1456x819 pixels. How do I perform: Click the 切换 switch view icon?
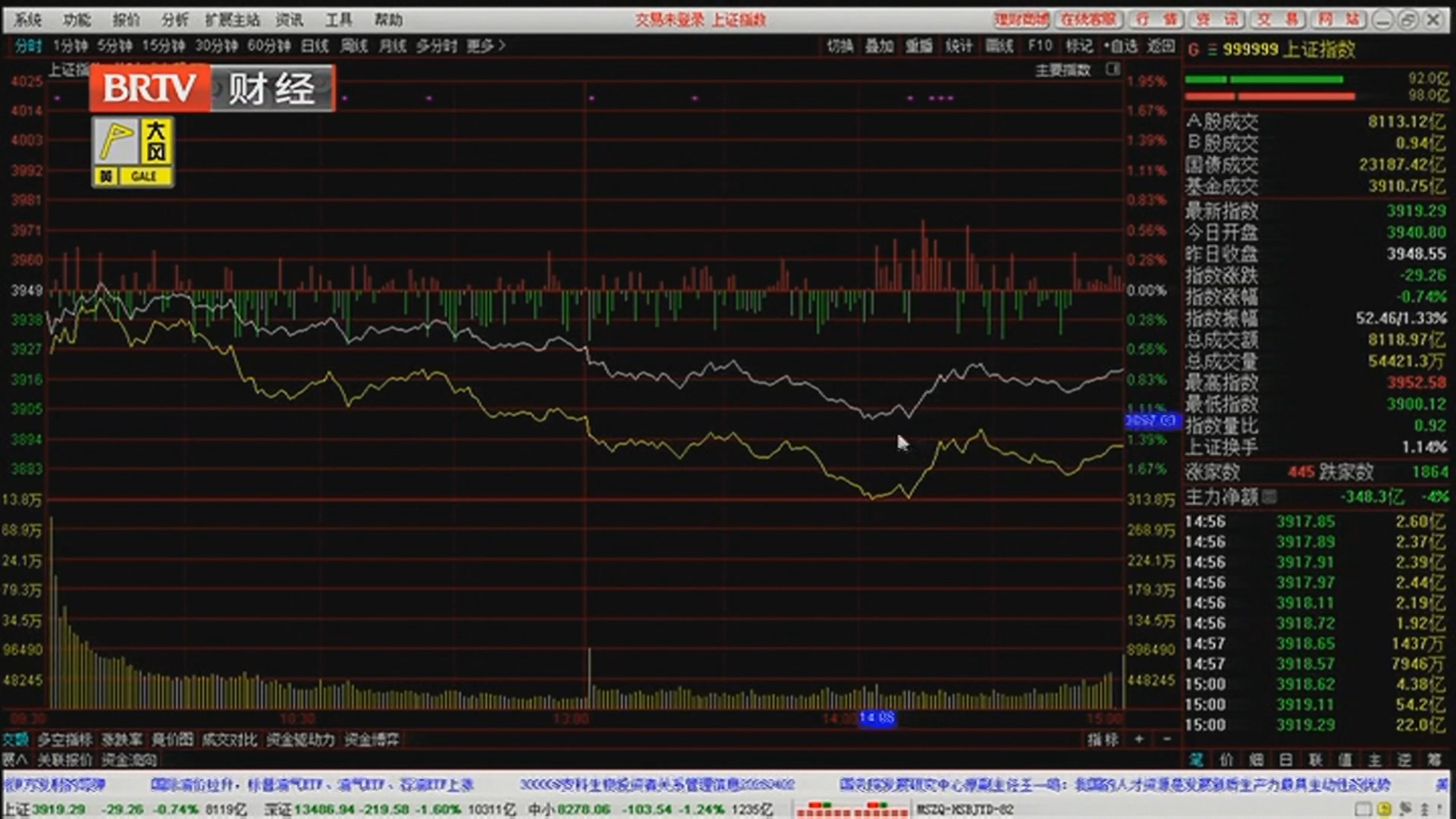(839, 46)
